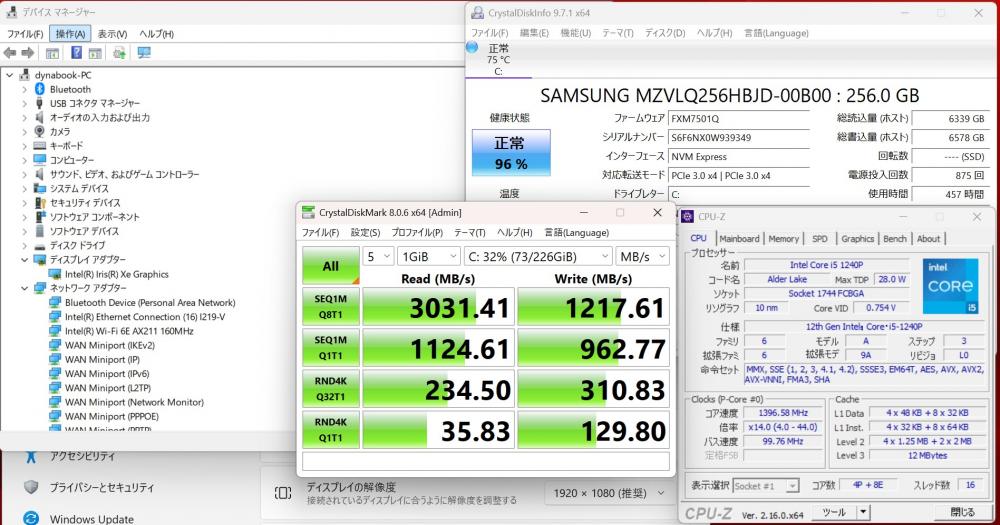Click the green All benchmark button

[331, 265]
